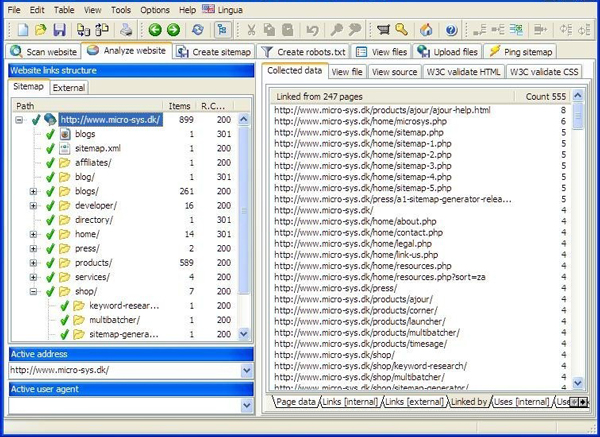The height and width of the screenshot is (437, 600).
Task: Click the blue Help question mark icon
Action: (x=451, y=30)
